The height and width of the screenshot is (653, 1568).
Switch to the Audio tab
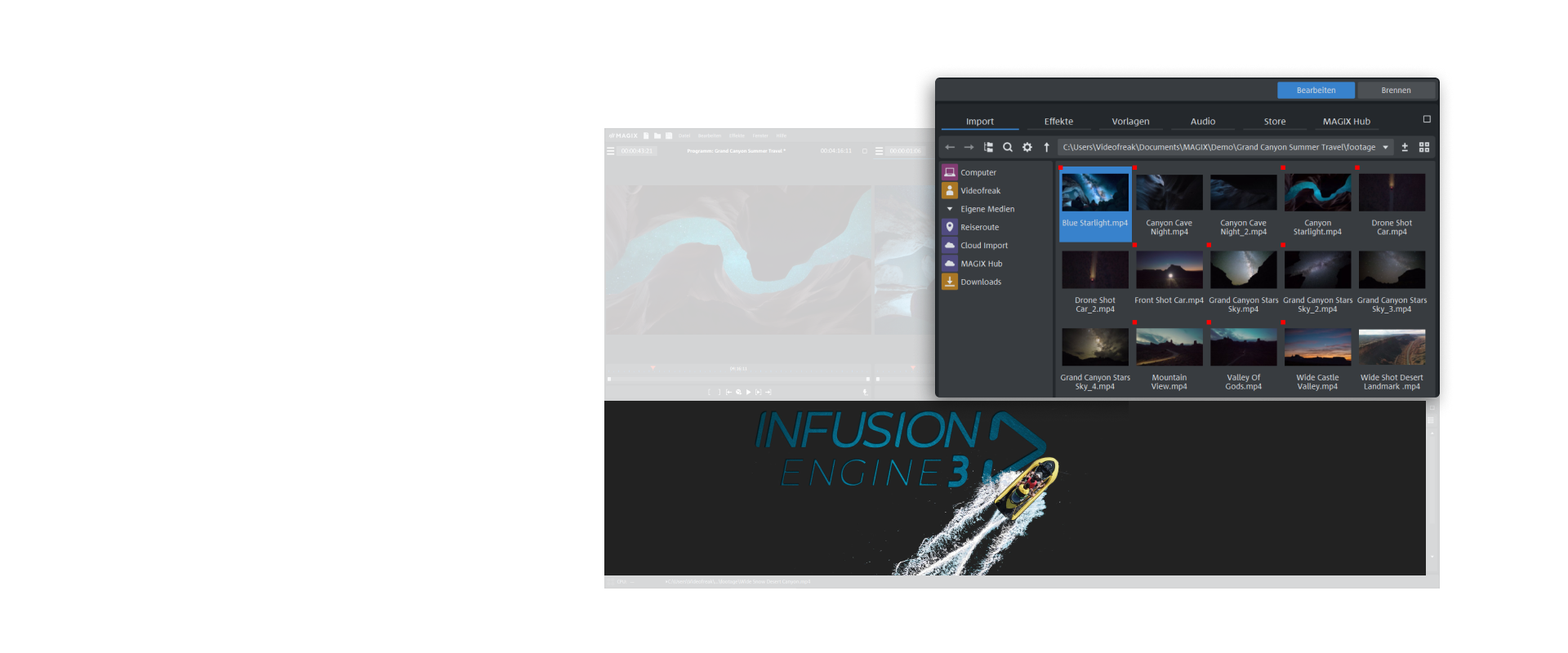(1203, 122)
